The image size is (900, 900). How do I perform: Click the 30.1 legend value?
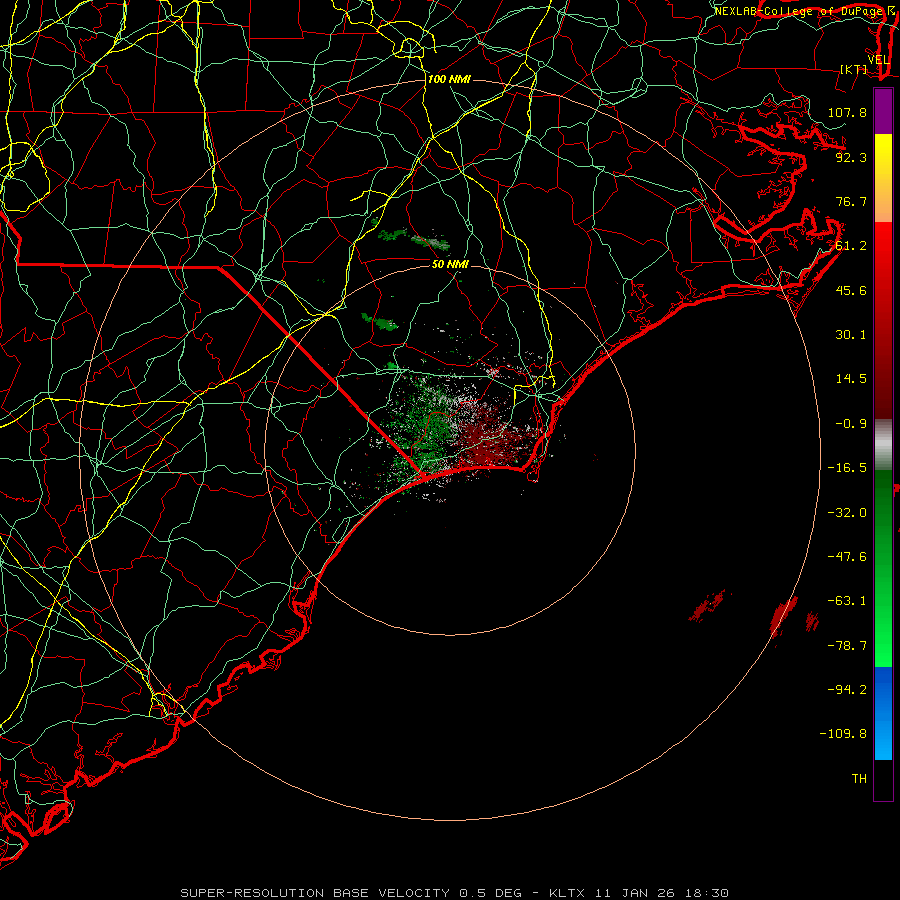tap(851, 335)
